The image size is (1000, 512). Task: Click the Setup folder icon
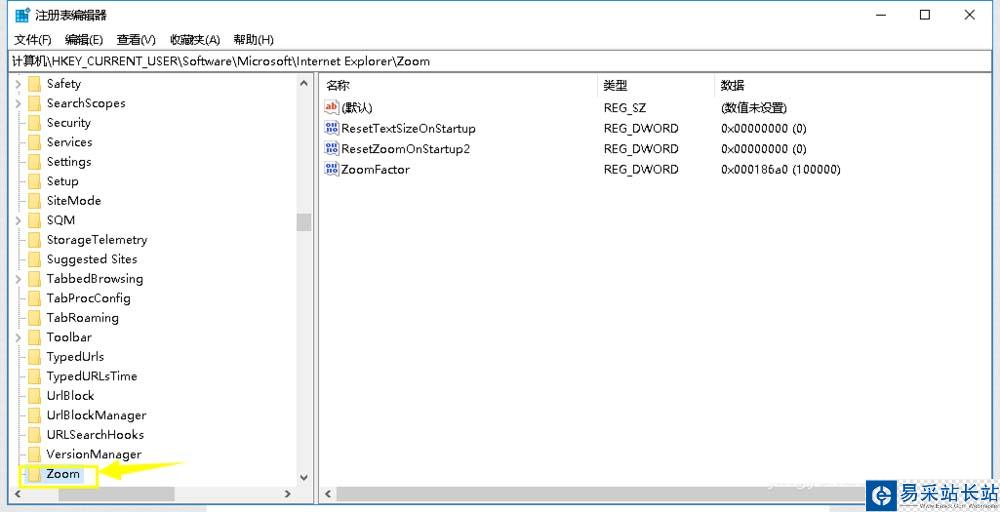point(34,182)
